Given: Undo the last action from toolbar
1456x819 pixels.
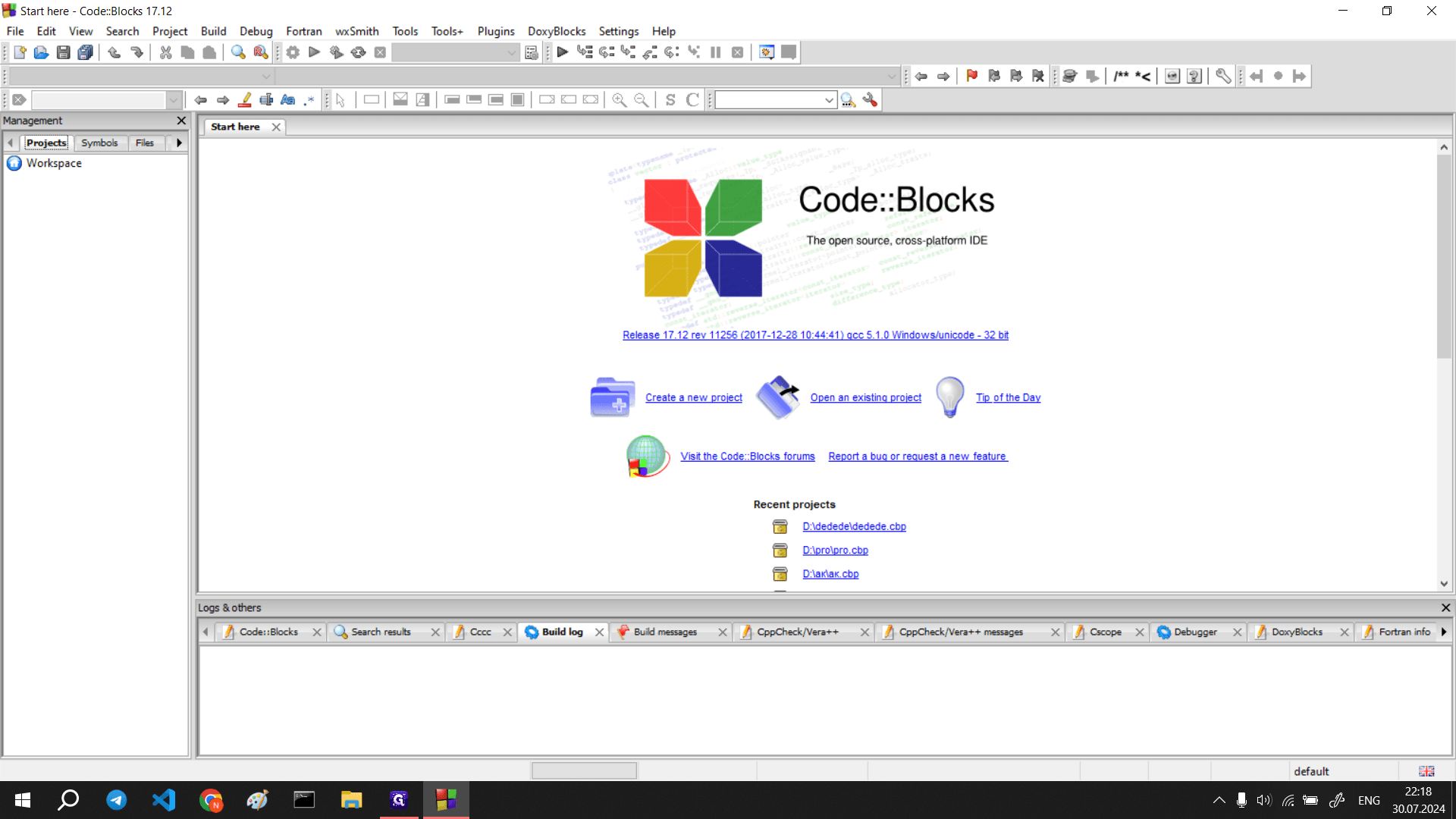Looking at the screenshot, I should point(115,52).
